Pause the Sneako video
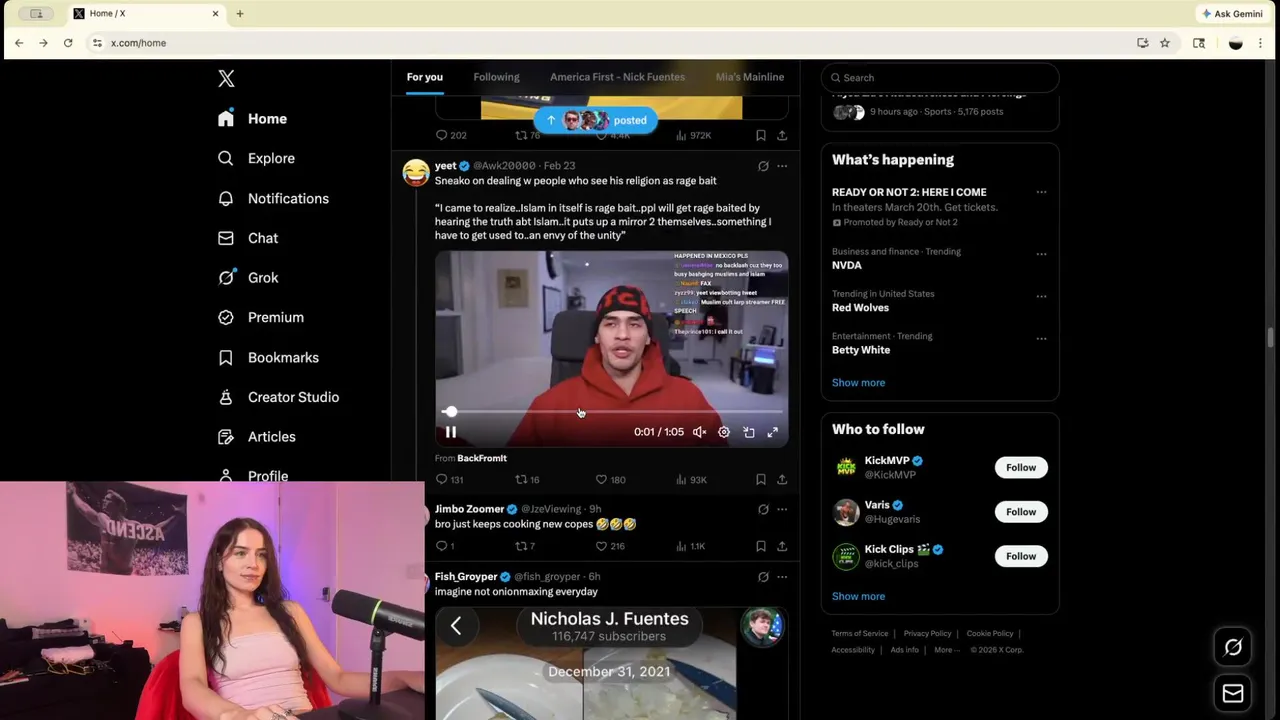This screenshot has height=720, width=1280. pos(450,432)
